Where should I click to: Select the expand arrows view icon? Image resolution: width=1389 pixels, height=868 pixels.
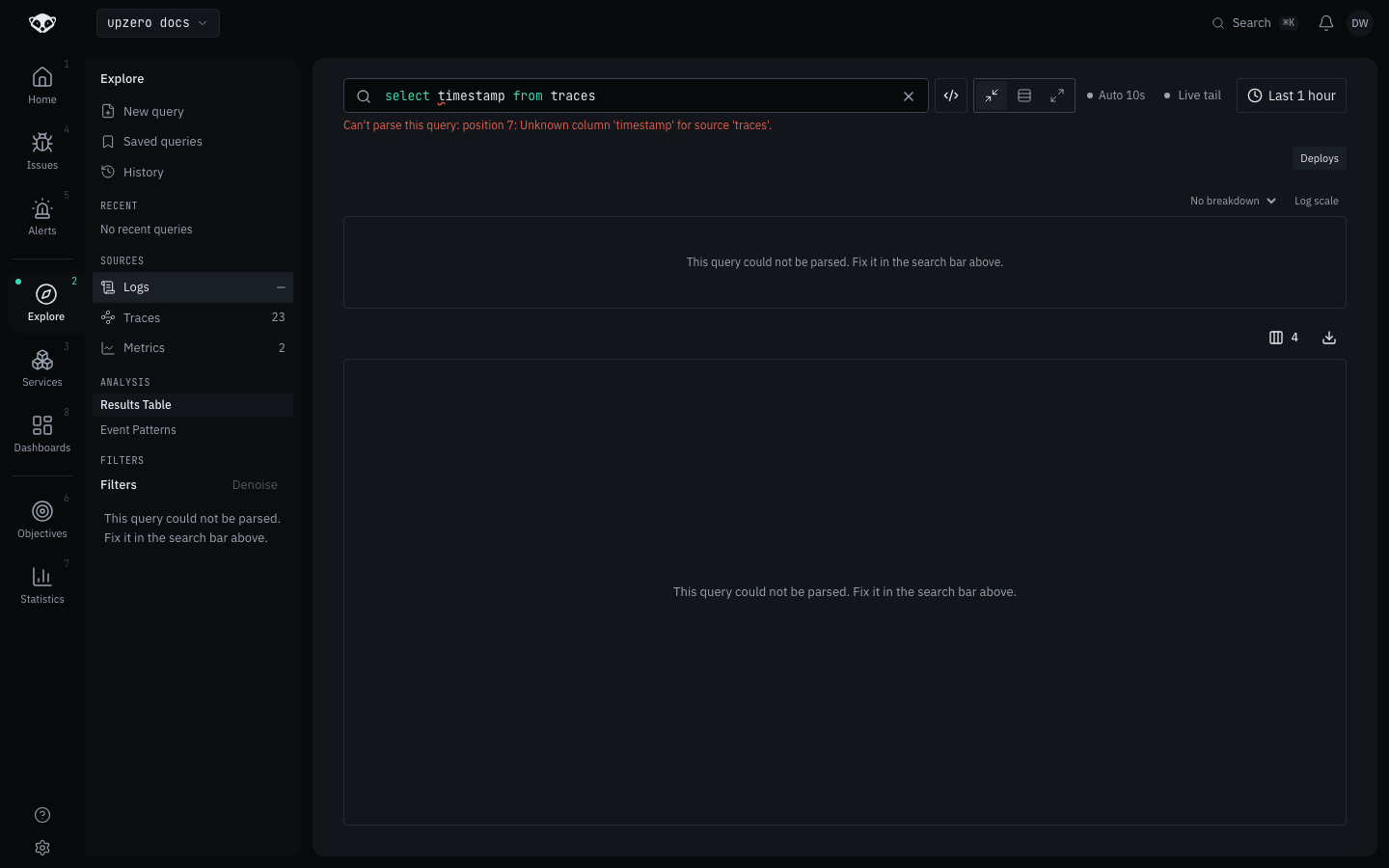(1057, 95)
